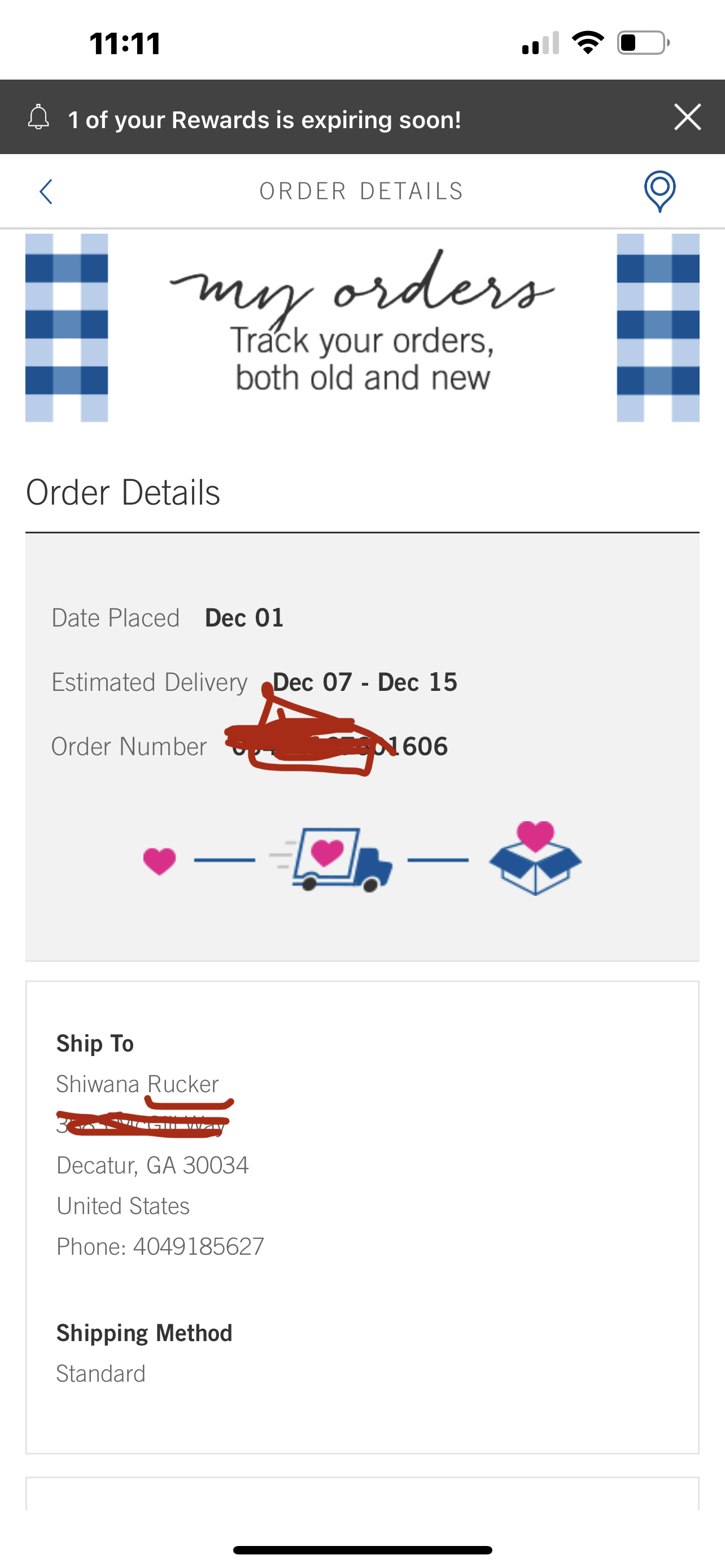Tap the back chevron arrow
725x1568 pixels.
46,192
